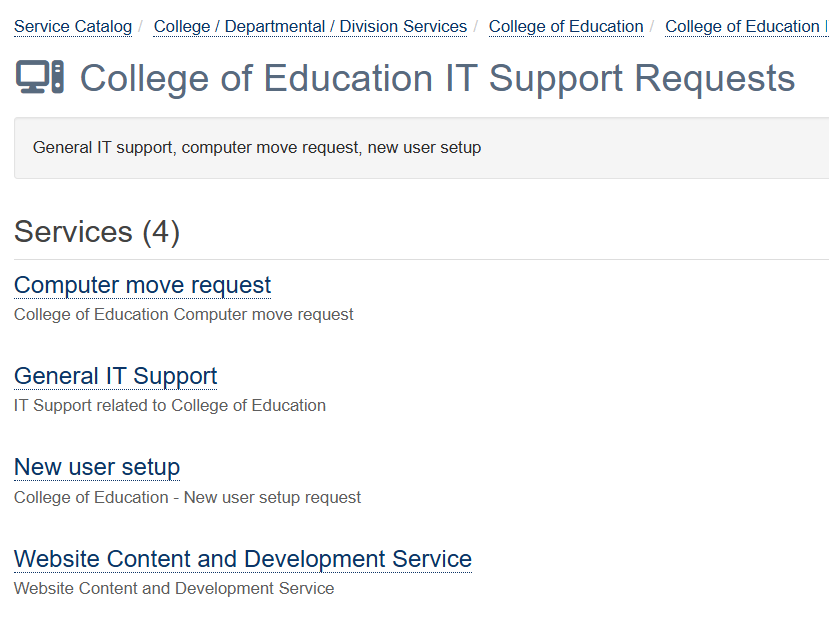
Task: Navigate to the College of Education breadcrumb
Action: 566,27
